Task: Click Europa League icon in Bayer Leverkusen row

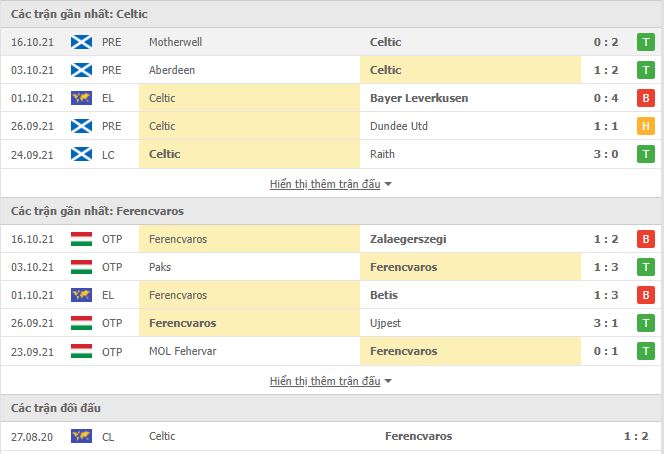Action: [81, 98]
